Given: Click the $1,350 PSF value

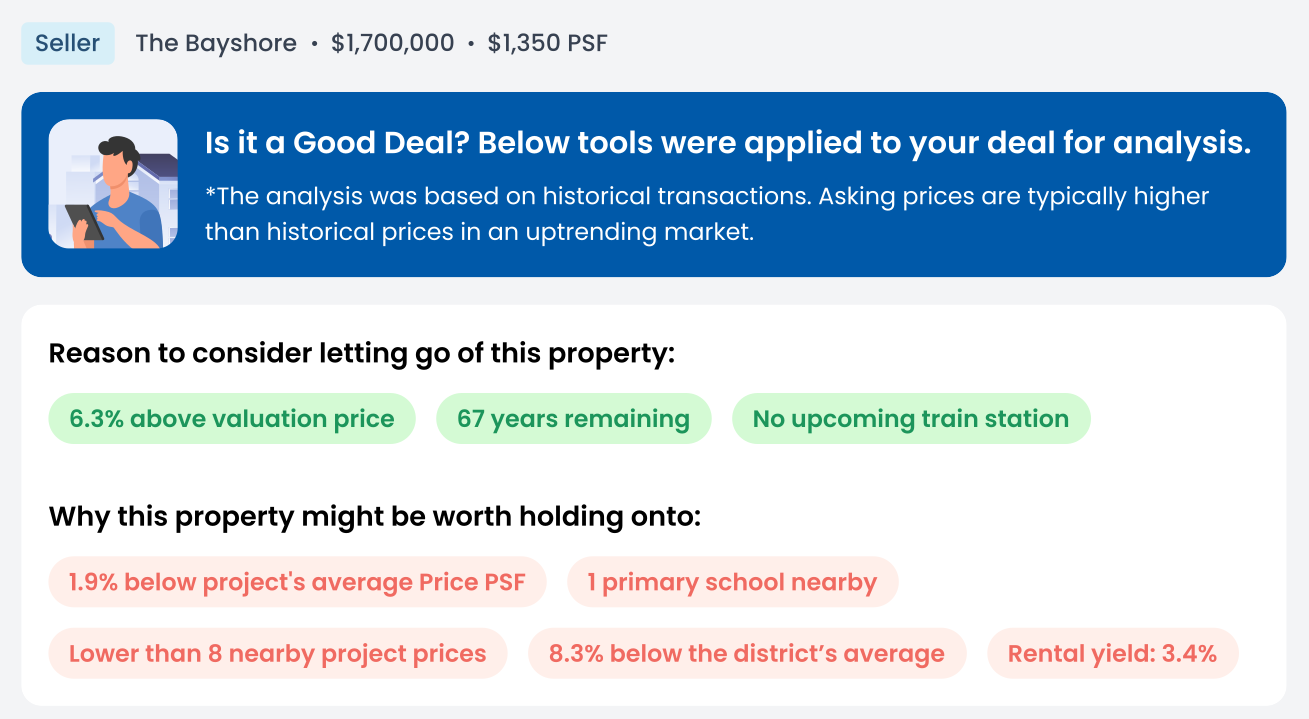Looking at the screenshot, I should tap(547, 44).
